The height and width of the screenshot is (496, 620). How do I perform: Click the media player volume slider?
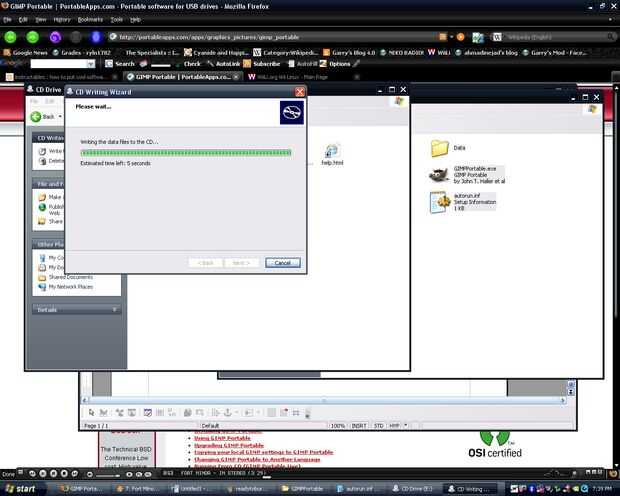[x=107, y=475]
